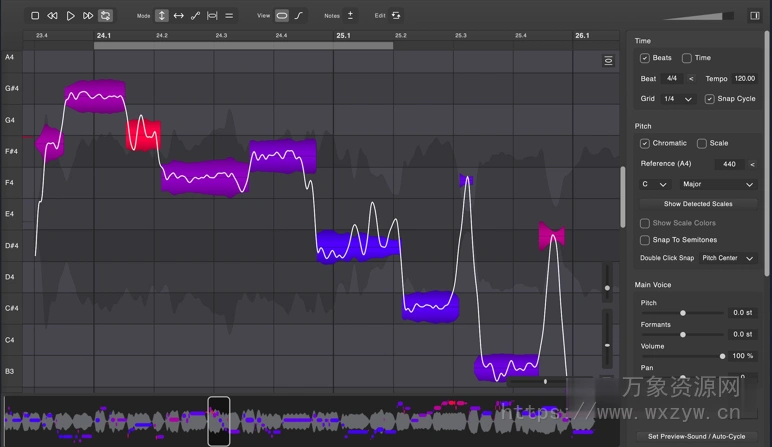Enable the Beats checkbox
Screen dimensions: 772x447
tap(644, 58)
